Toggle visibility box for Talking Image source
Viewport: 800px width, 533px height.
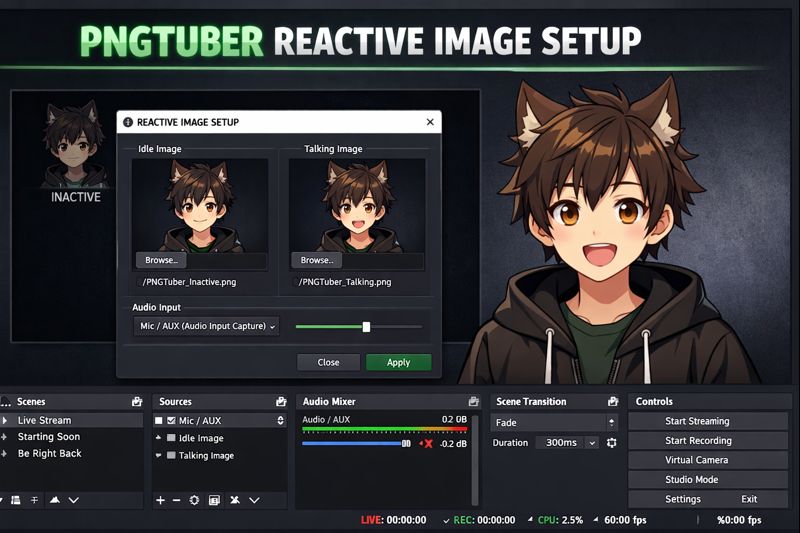(171, 455)
